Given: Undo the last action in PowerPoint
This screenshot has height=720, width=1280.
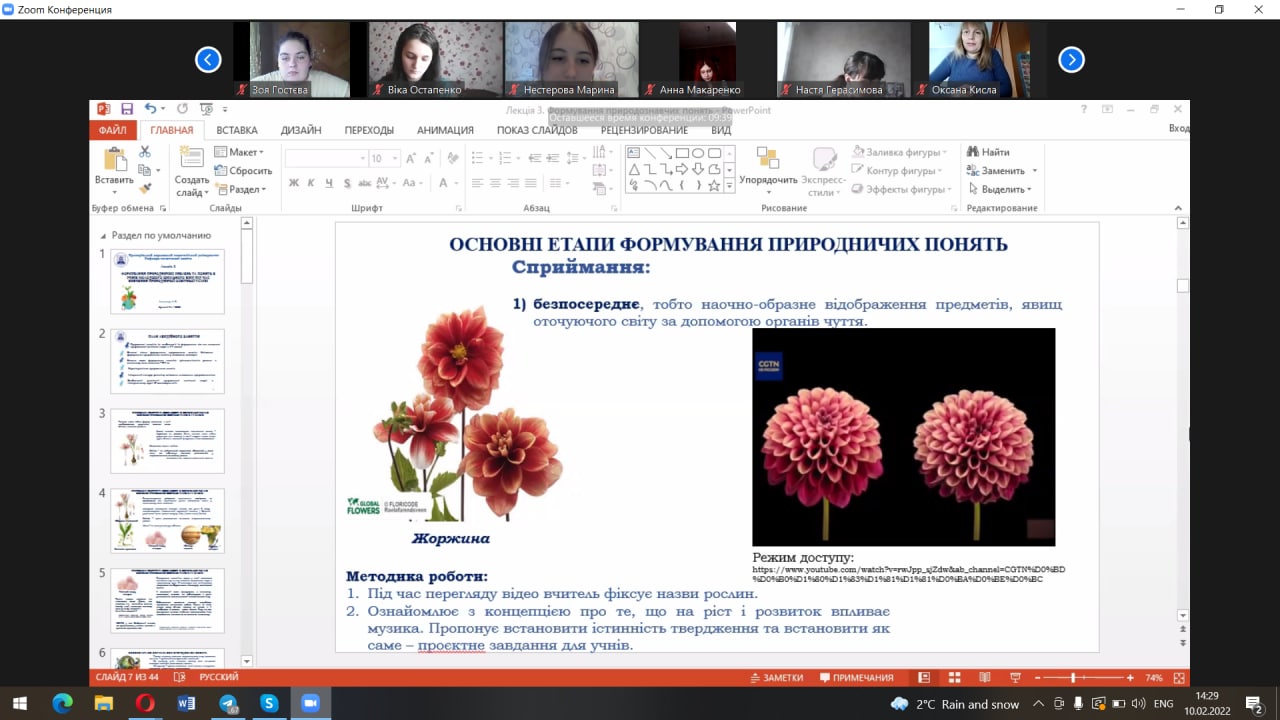Looking at the screenshot, I should (x=150, y=109).
